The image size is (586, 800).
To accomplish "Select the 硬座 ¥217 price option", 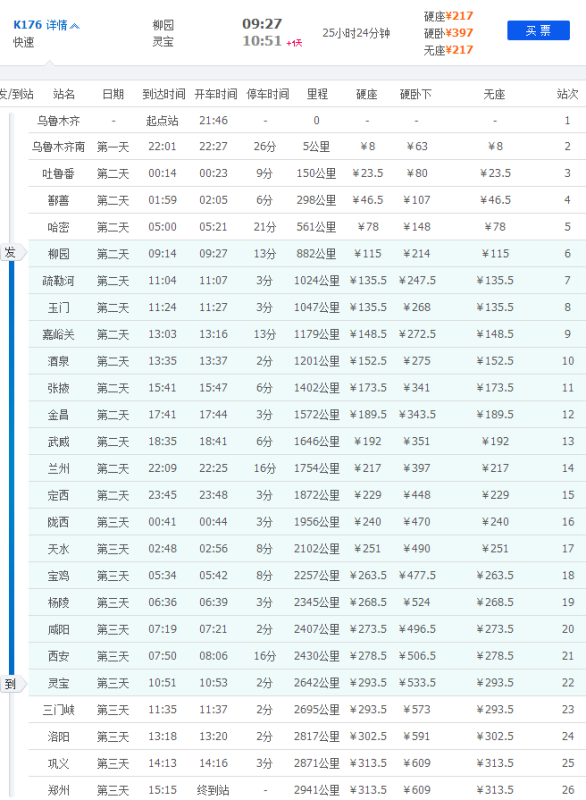I will tap(448, 16).
